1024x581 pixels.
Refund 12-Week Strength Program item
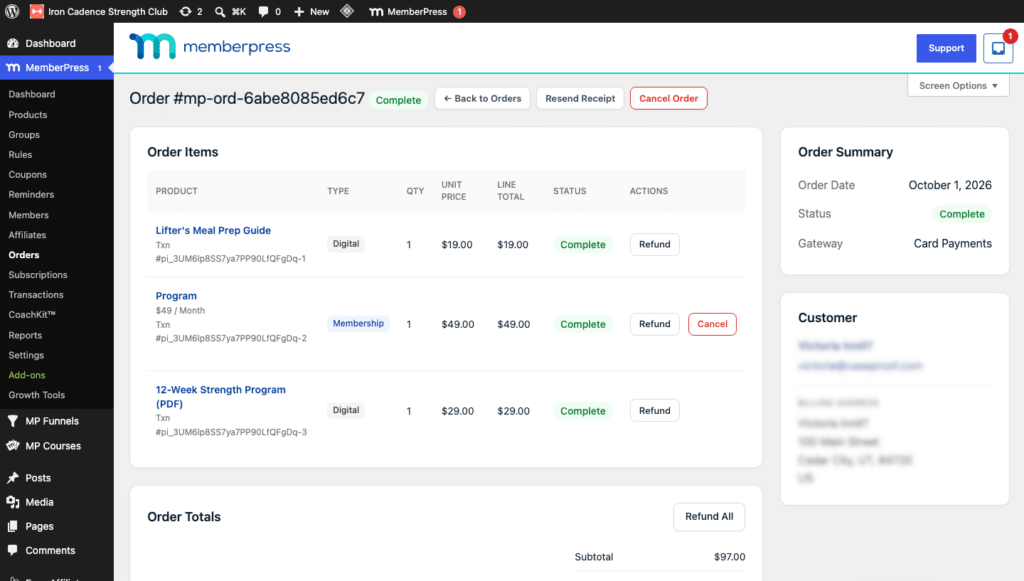(654, 411)
